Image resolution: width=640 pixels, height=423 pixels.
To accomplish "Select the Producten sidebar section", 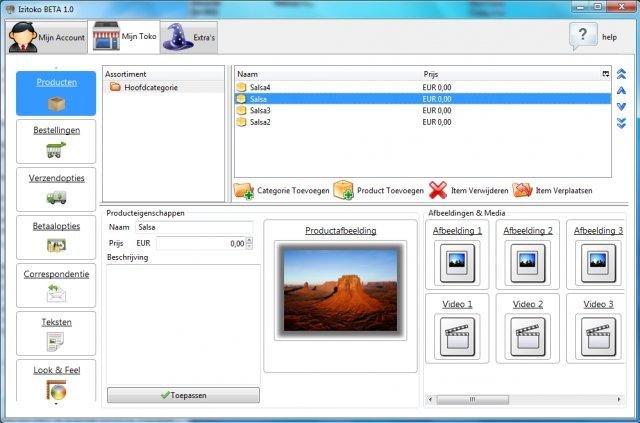I will [x=56, y=94].
